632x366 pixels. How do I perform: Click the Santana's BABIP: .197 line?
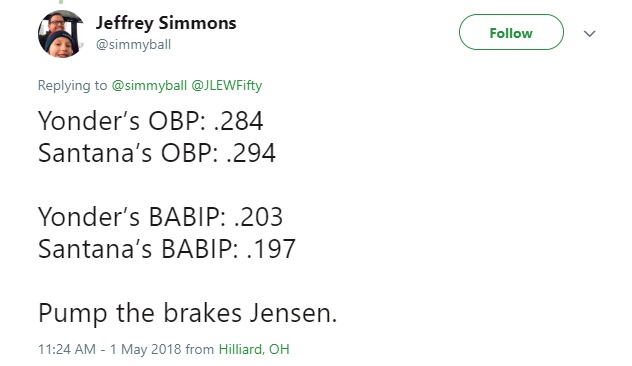[x=167, y=249]
